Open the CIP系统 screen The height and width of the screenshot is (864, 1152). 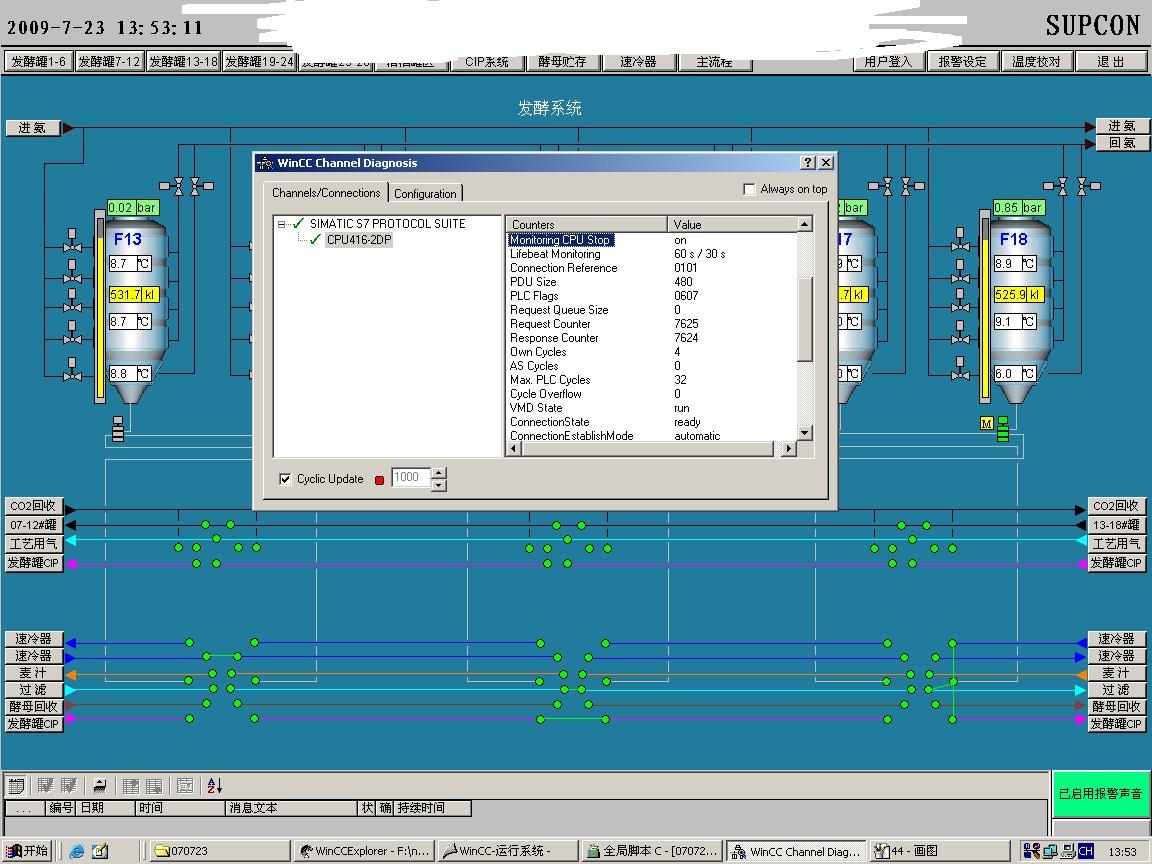click(x=486, y=62)
